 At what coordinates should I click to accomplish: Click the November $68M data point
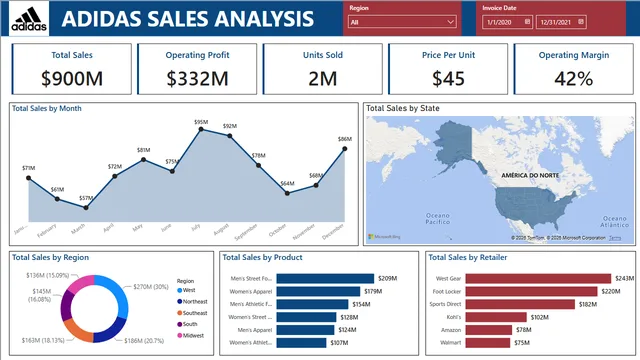(x=316, y=185)
